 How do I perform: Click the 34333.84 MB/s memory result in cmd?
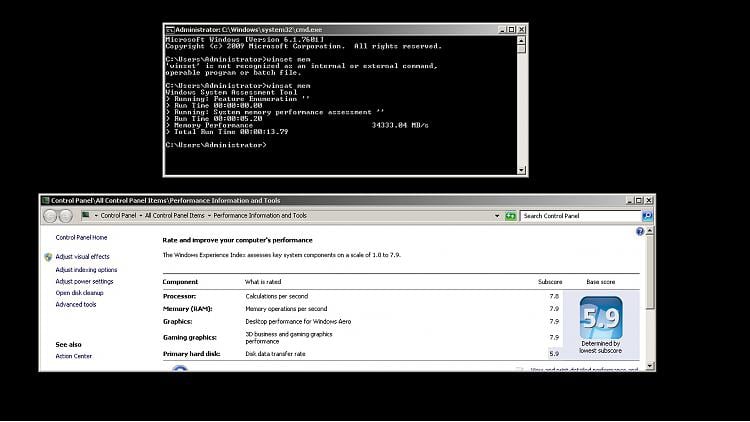[x=400, y=125]
